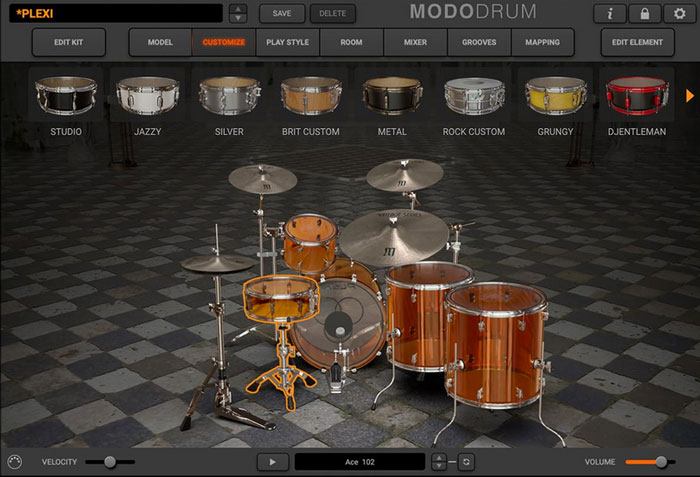Viewport: 700px width, 477px height.
Task: Pick the Grungy yellow snare
Action: pos(556,96)
